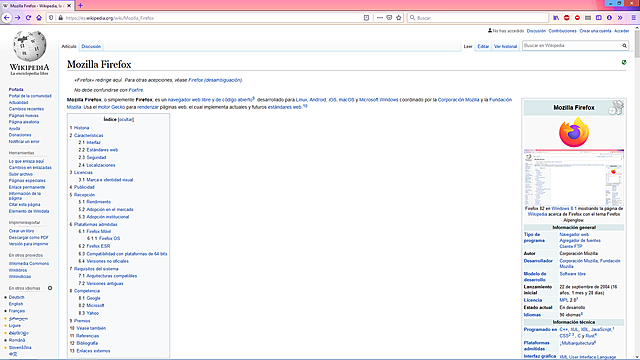This screenshot has height=360, width=640.
Task: Open the home page via Home icon
Action: tap(39, 18)
